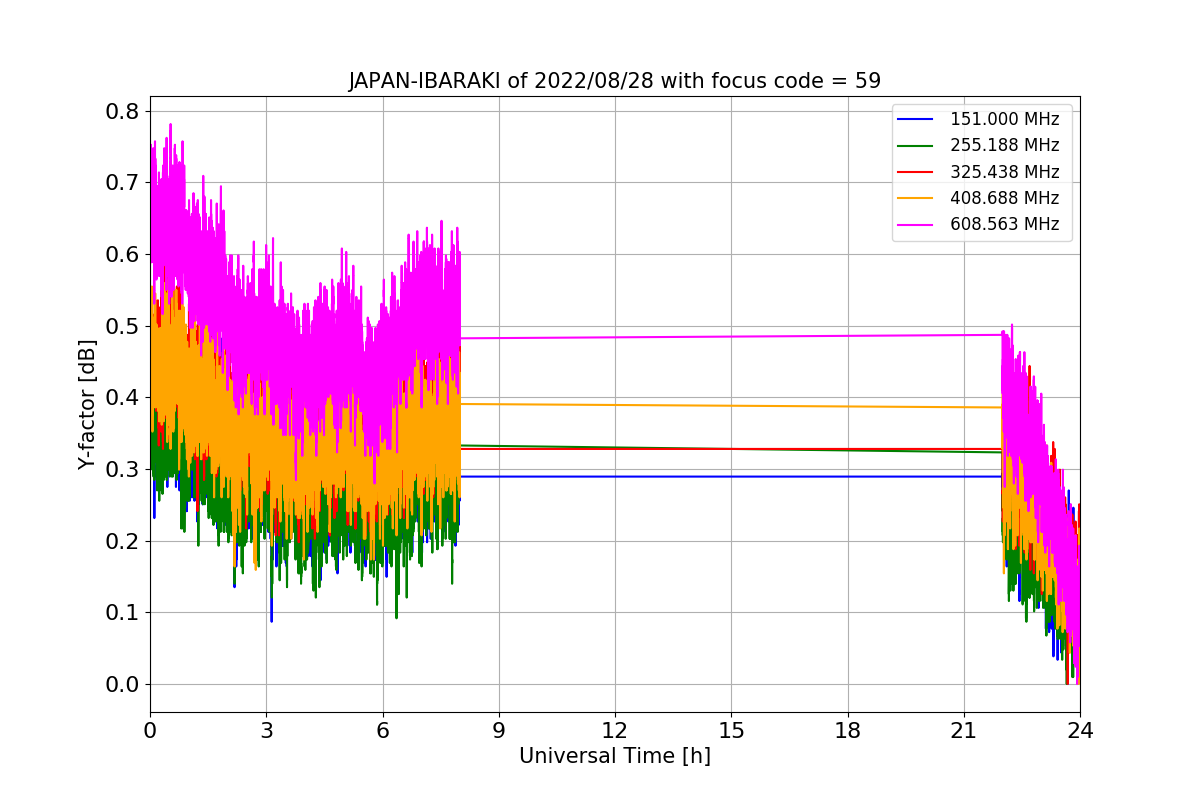This screenshot has height=800, width=1200.
Task: Click the x-axis tick label 15
Action: (731, 730)
